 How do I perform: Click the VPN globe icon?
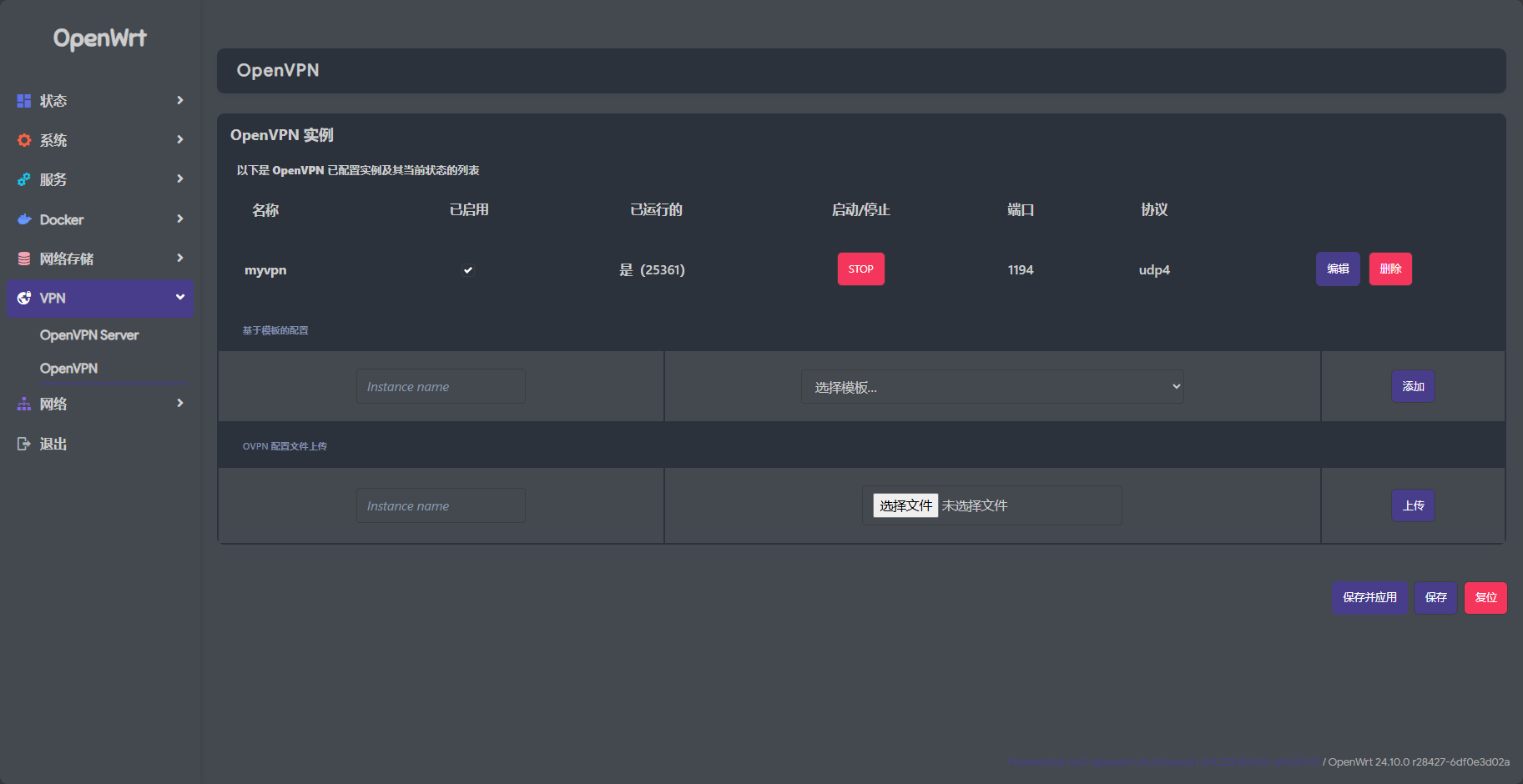[x=23, y=298]
